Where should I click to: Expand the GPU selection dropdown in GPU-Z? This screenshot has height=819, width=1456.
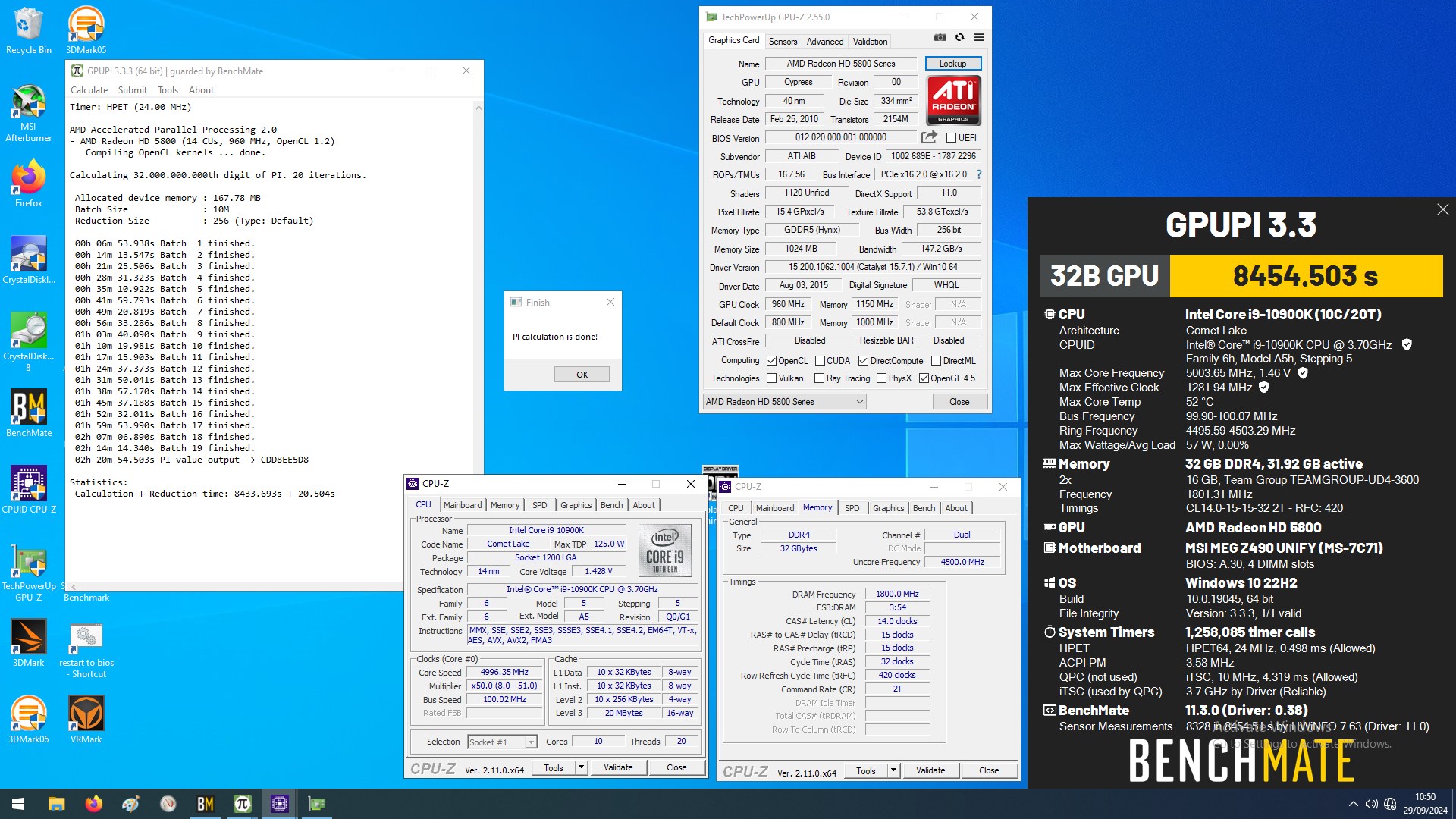(784, 402)
